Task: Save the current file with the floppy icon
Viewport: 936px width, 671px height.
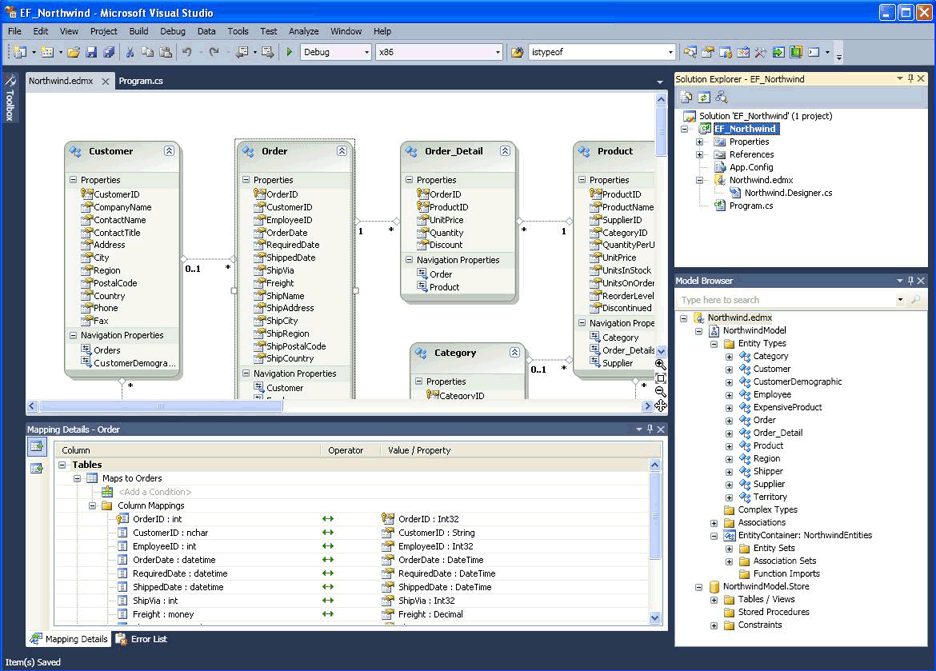Action: coord(91,53)
